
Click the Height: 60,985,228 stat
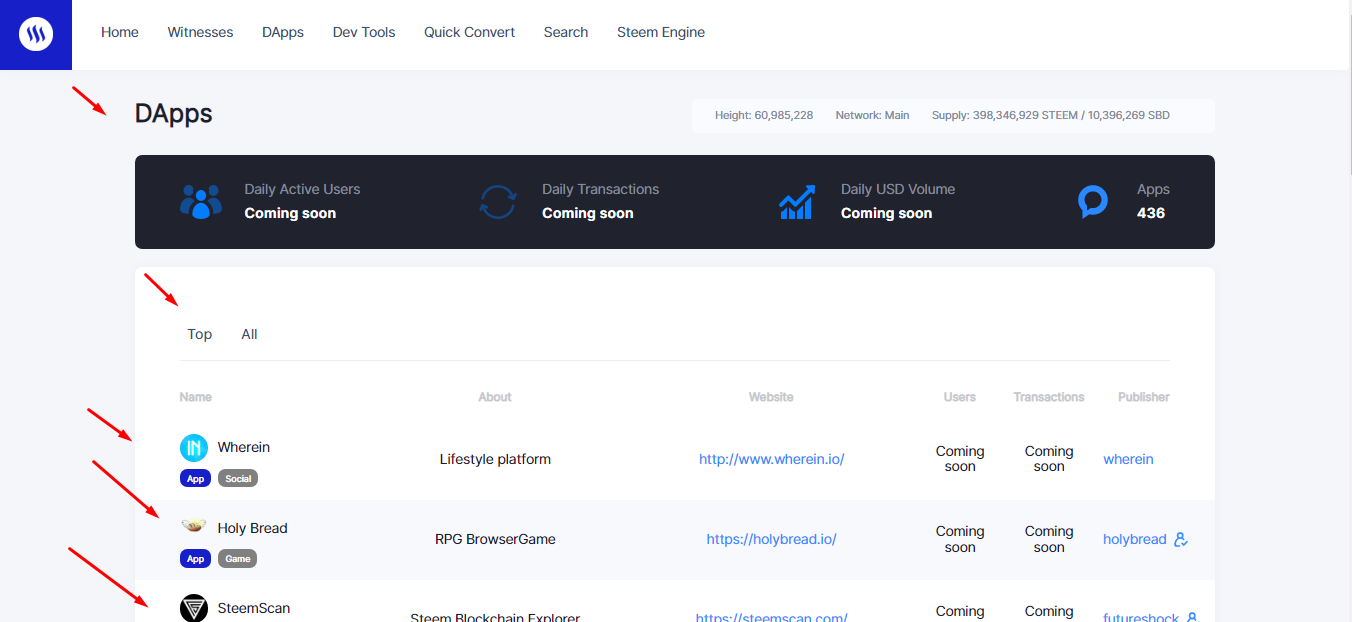(x=764, y=115)
